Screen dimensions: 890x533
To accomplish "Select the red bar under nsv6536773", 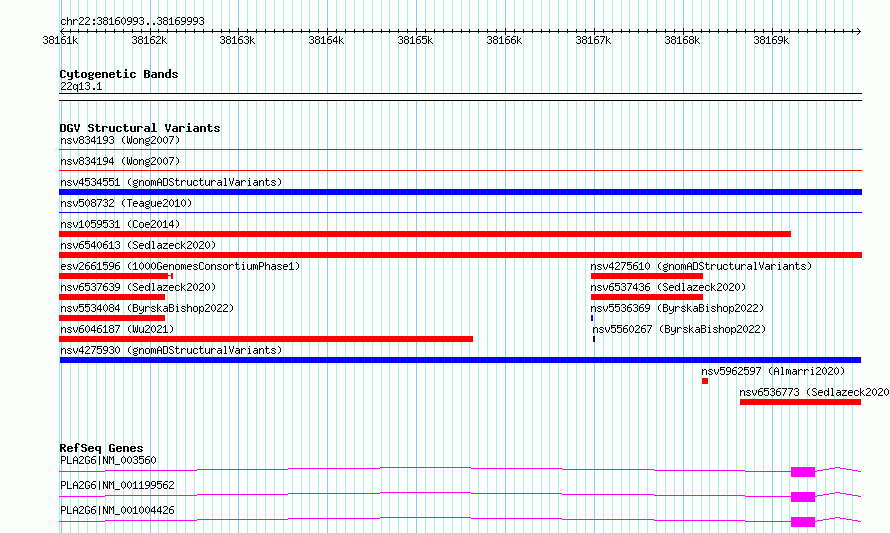I will pos(800,402).
